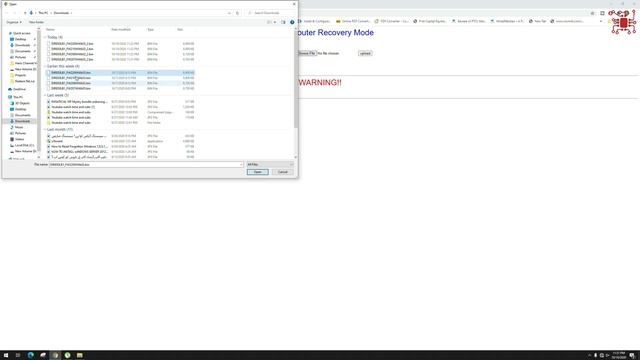
Task: Select Youtube watch time and subs (1)
Action: 73,107
